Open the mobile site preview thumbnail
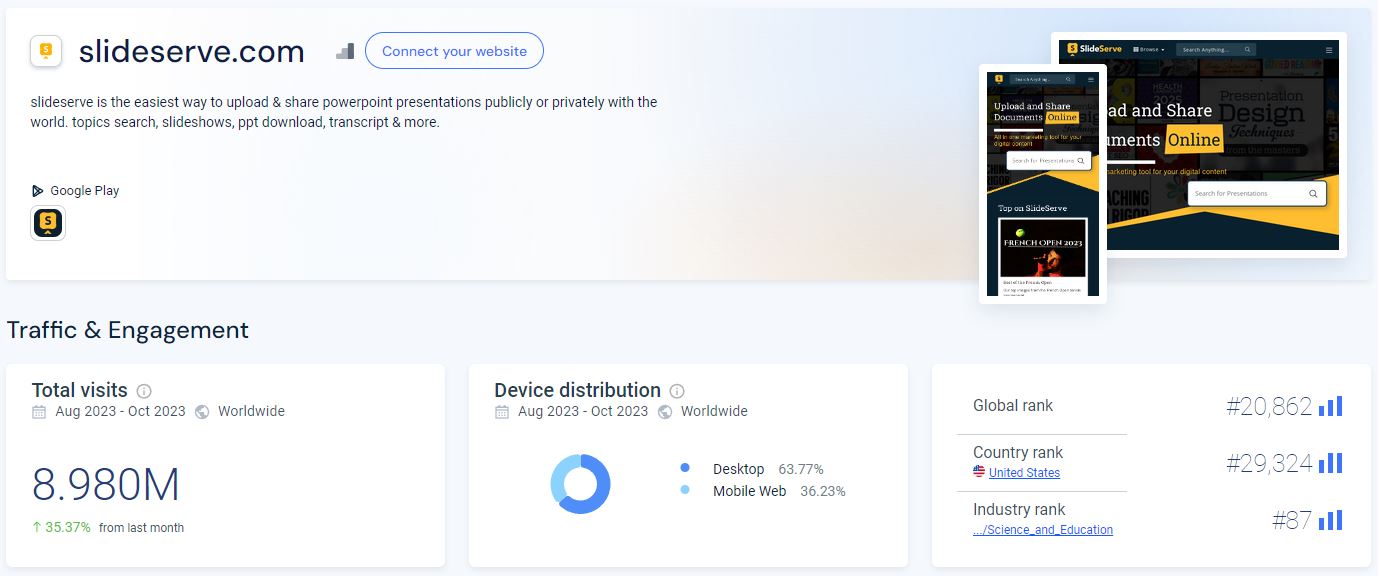 [1042, 183]
